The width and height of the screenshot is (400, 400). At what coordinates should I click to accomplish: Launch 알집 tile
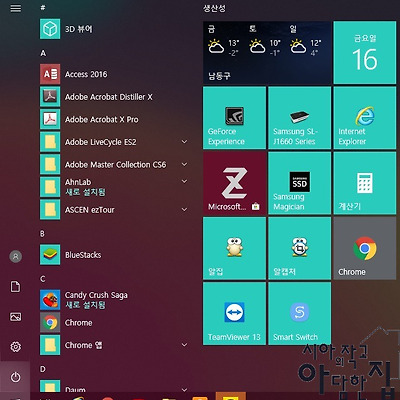234,248
